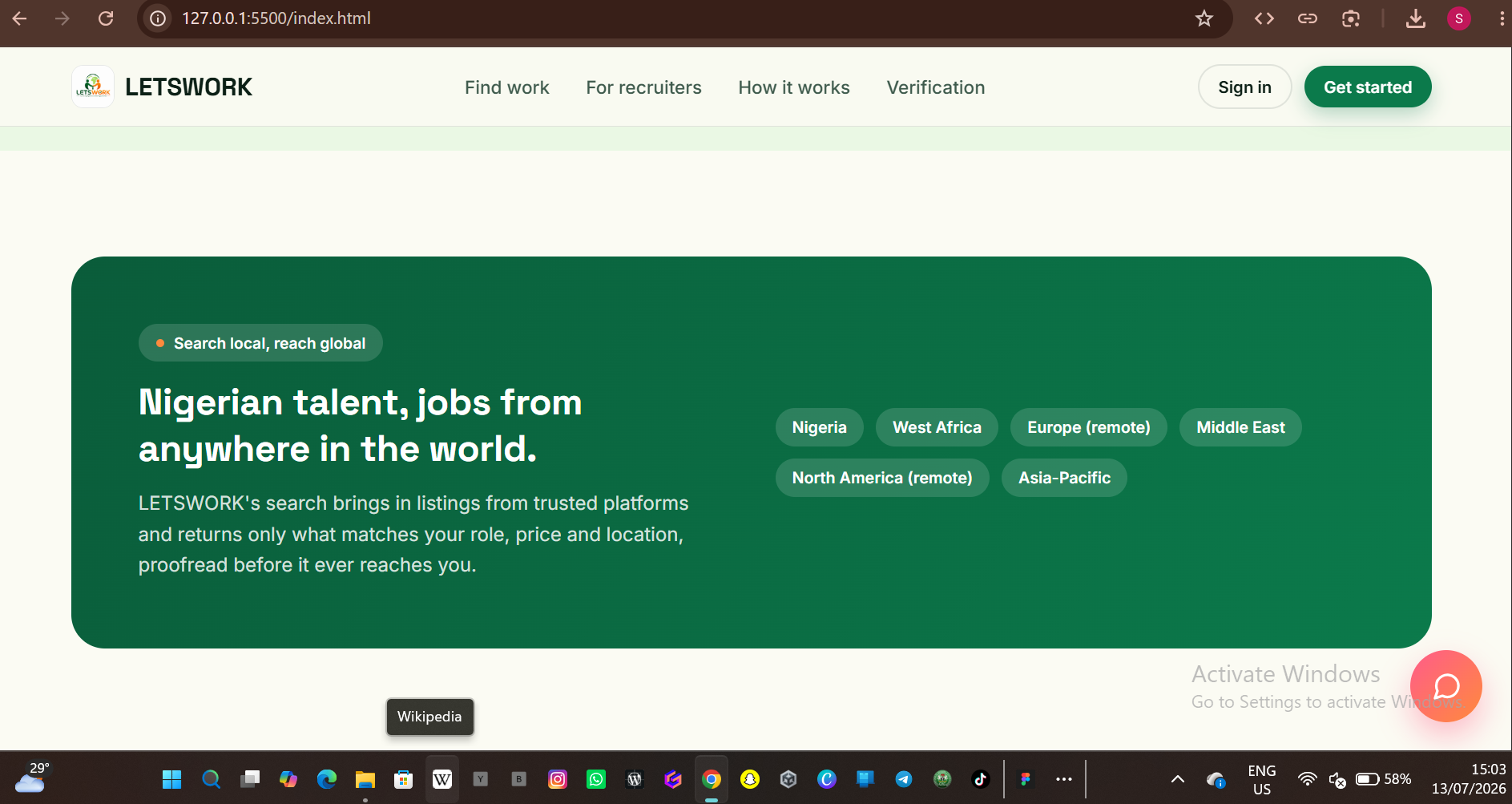1512x804 pixels.
Task: Open Instagram from taskbar
Action: coord(558,779)
